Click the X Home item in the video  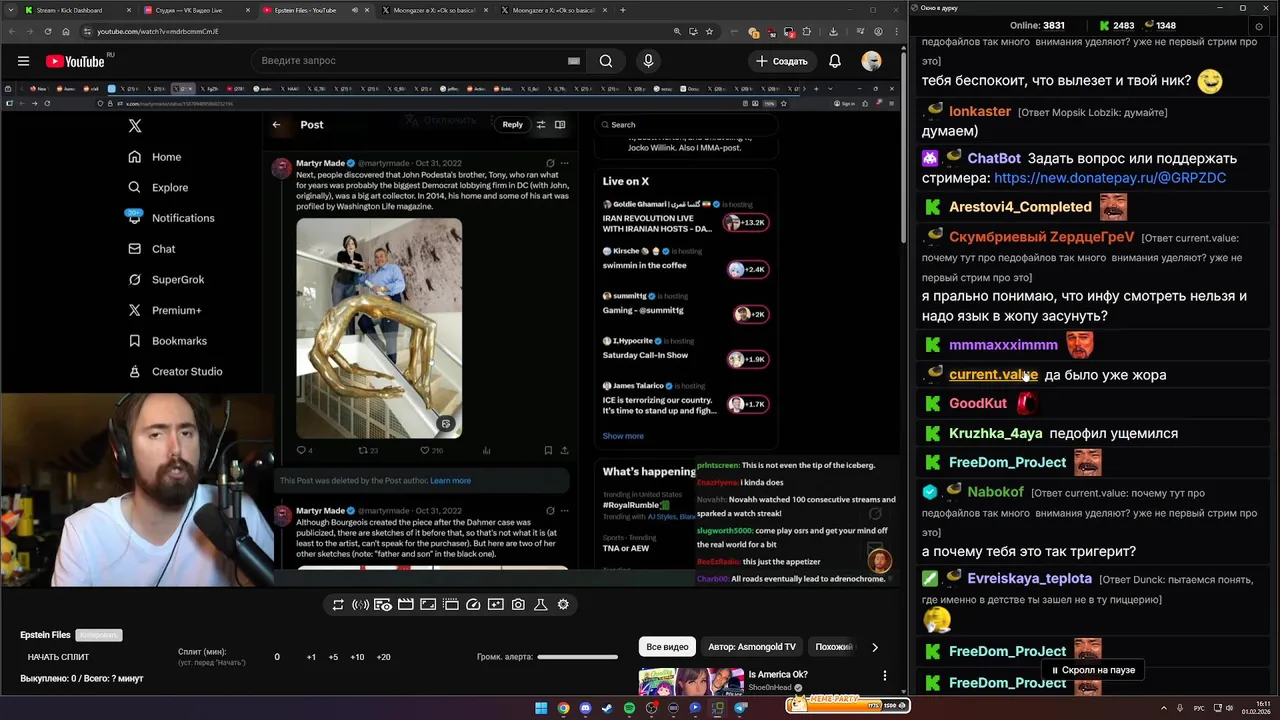coord(155,157)
